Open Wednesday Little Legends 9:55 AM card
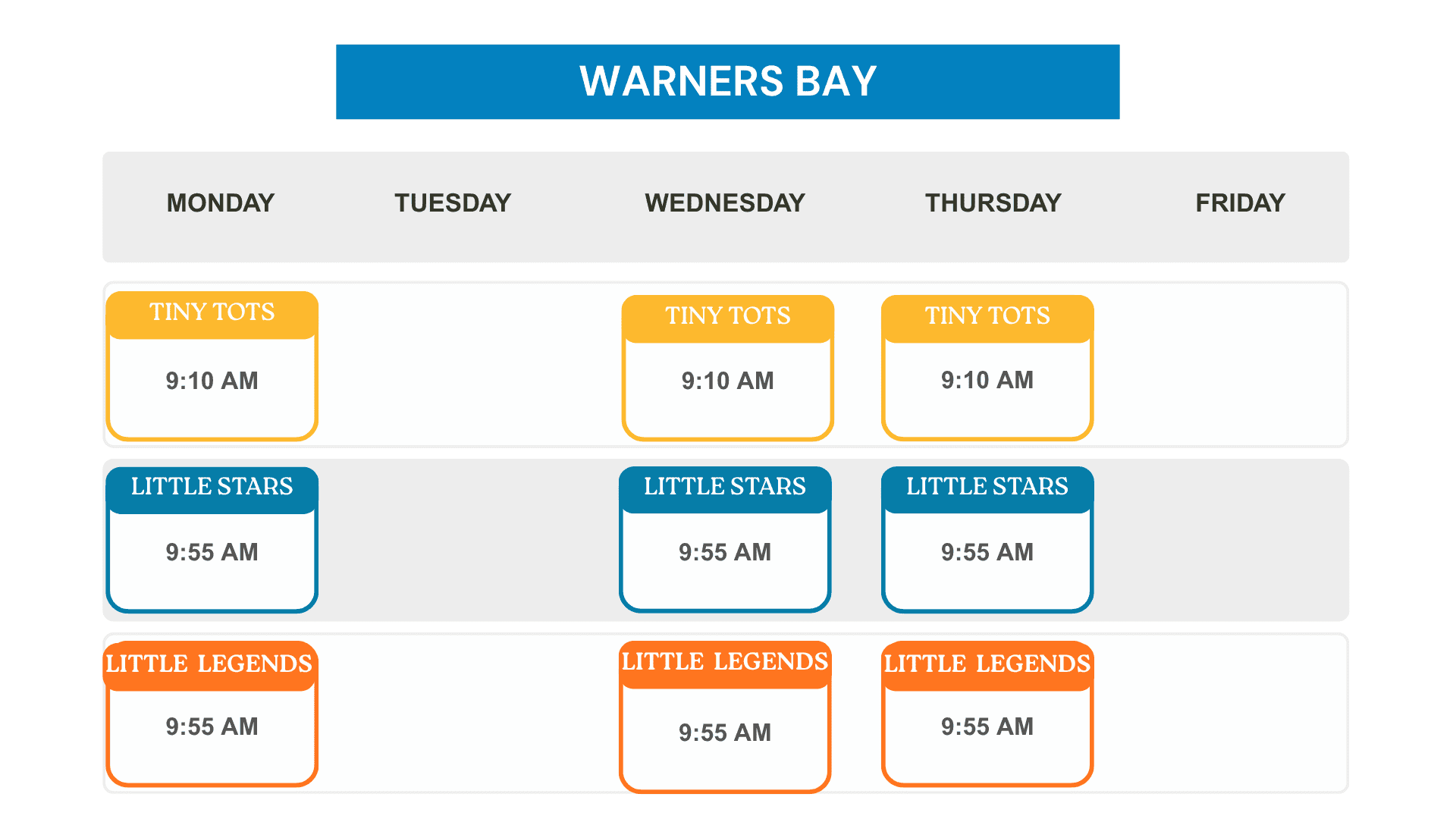 [725, 717]
